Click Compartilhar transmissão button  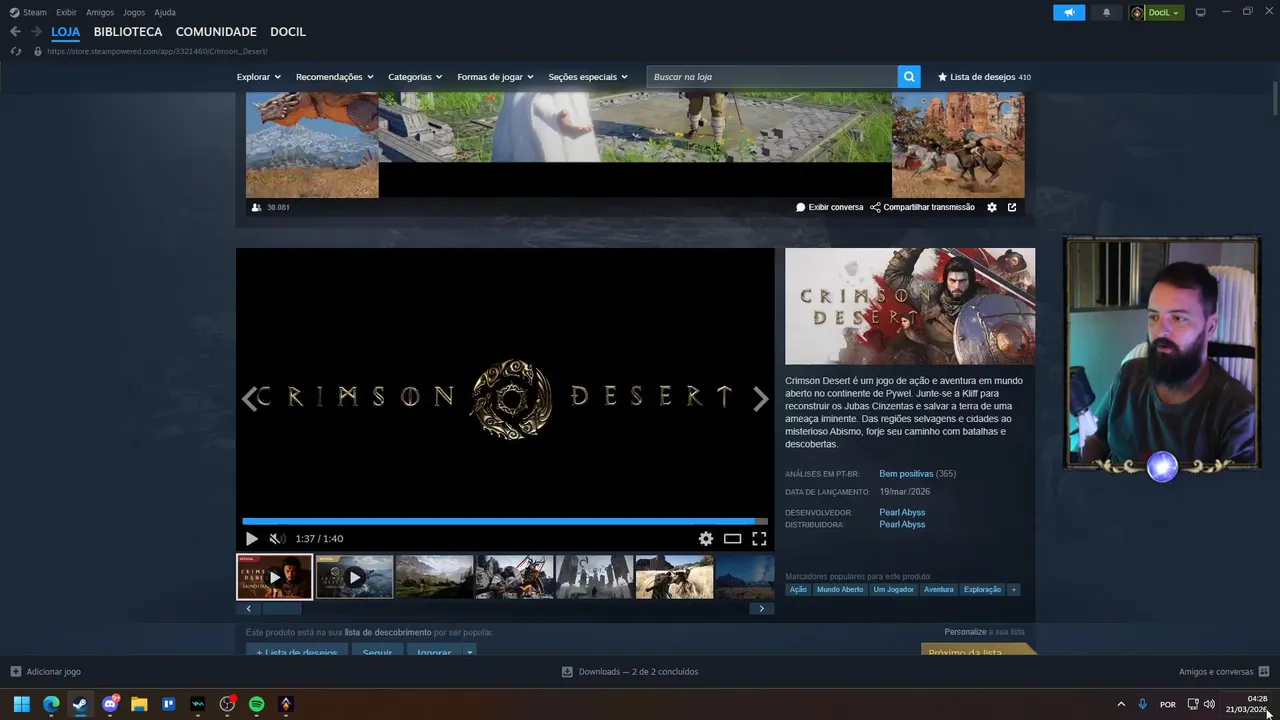(x=922, y=207)
